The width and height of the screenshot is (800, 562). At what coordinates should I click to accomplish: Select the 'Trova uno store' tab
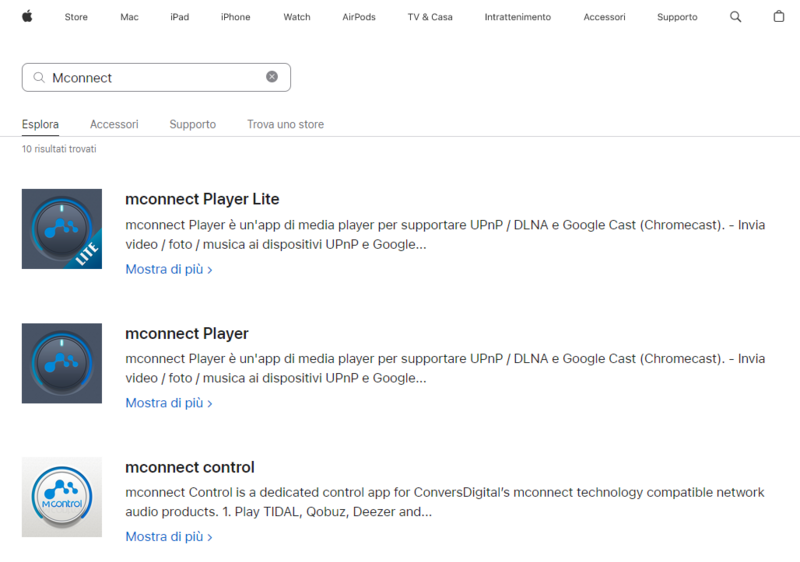point(285,125)
